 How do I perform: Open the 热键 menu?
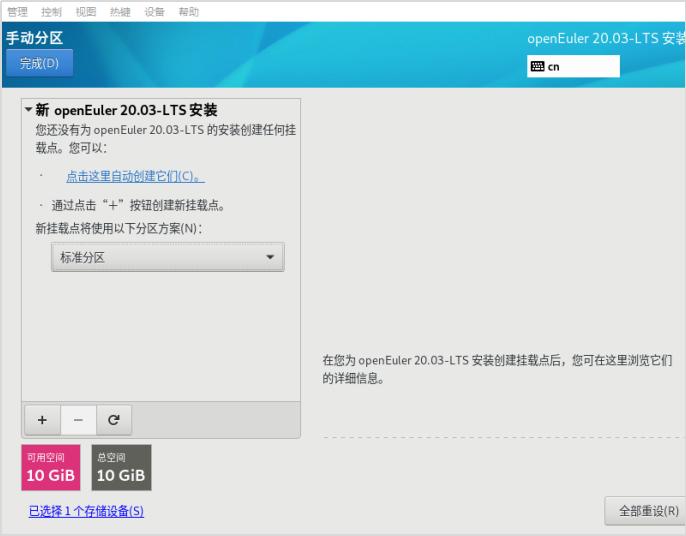click(120, 12)
